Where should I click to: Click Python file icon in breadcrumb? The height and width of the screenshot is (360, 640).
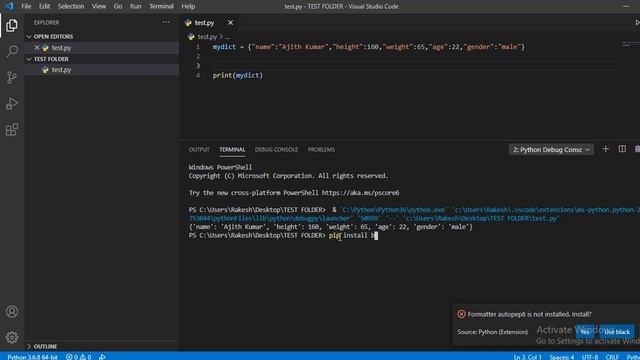[191, 37]
